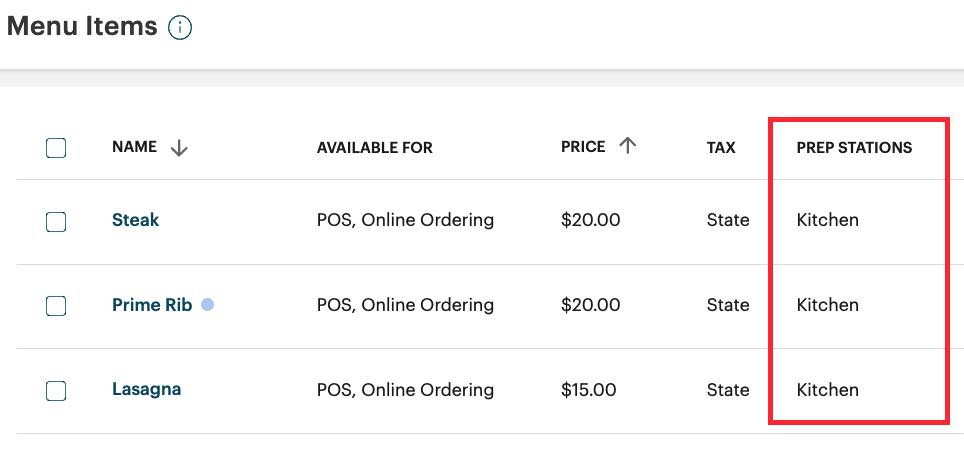This screenshot has height=453, width=964.
Task: Click the blue dot beside Prime Rib
Action: point(207,305)
